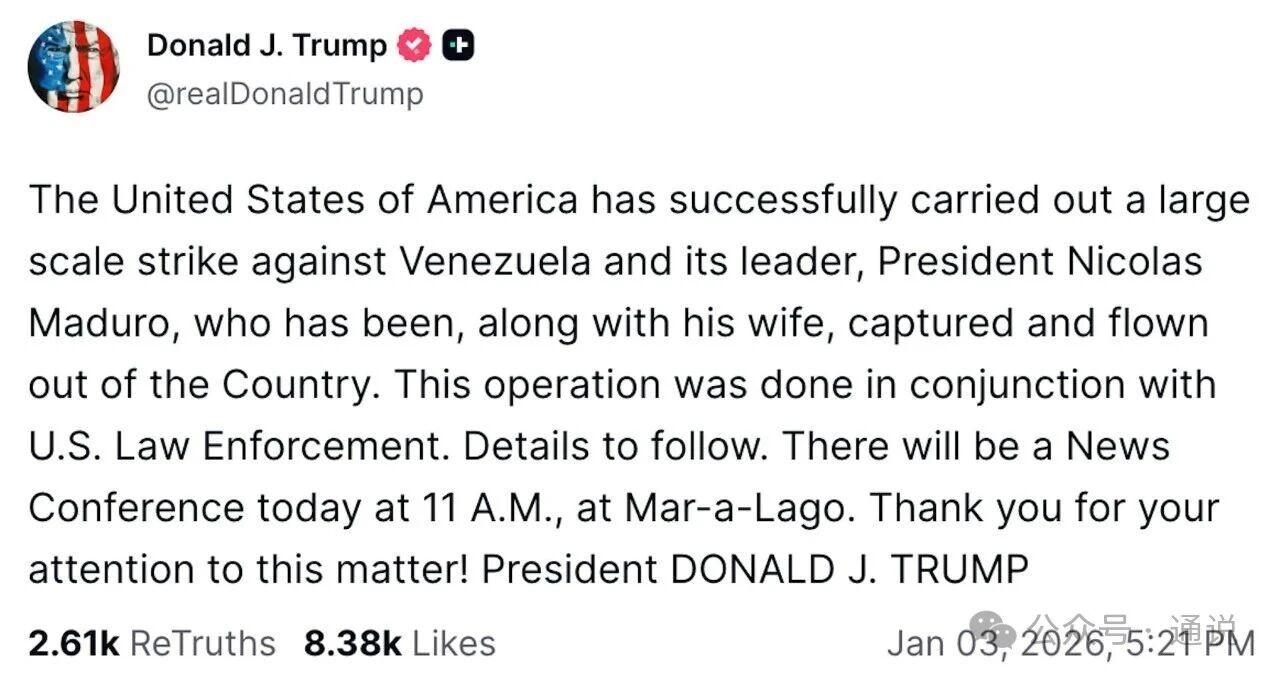View the 8.38k Likes list
This screenshot has width=1280, height=682.
pyautogui.click(x=399, y=643)
